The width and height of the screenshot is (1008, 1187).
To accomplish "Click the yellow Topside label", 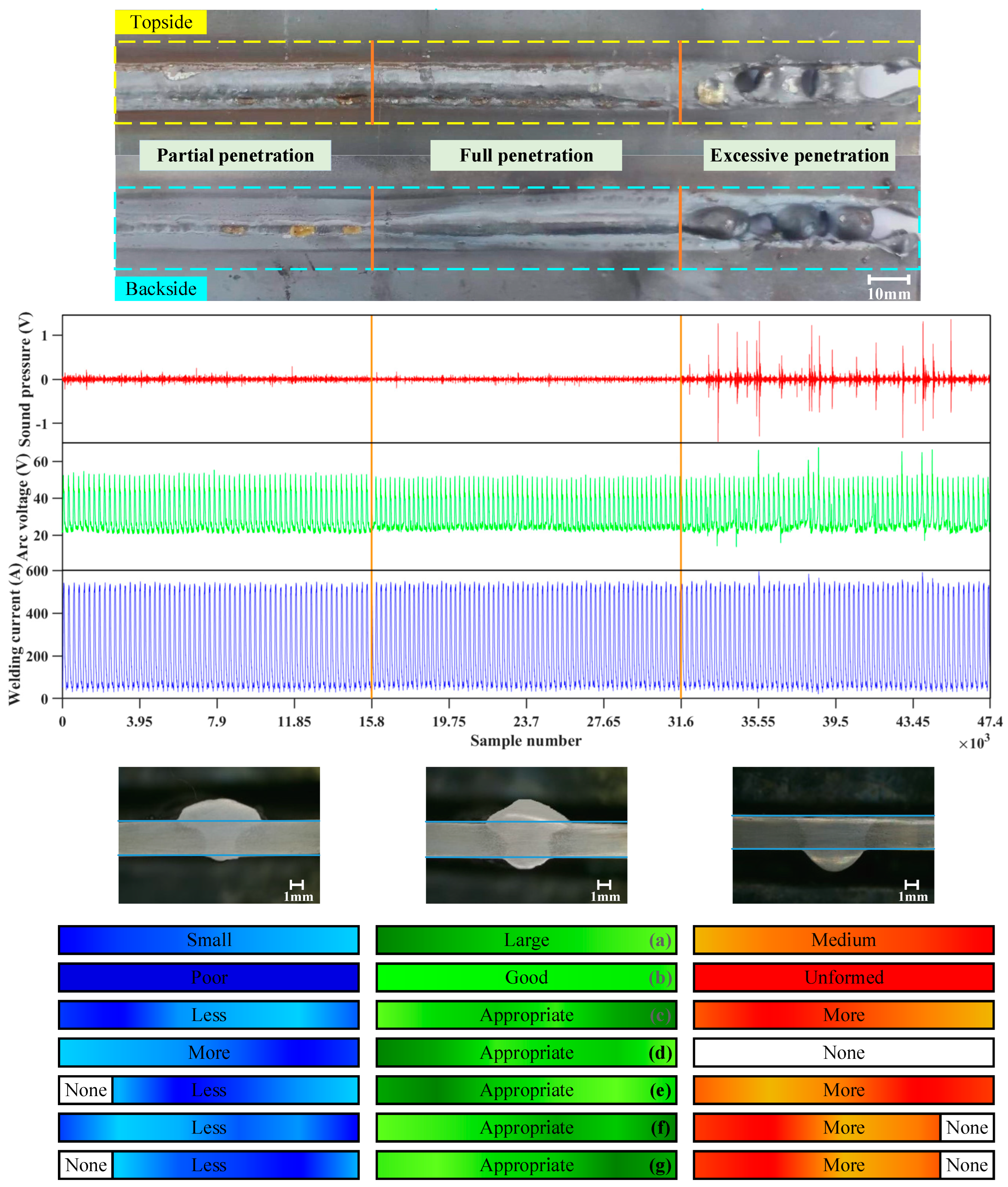I will tap(160, 22).
